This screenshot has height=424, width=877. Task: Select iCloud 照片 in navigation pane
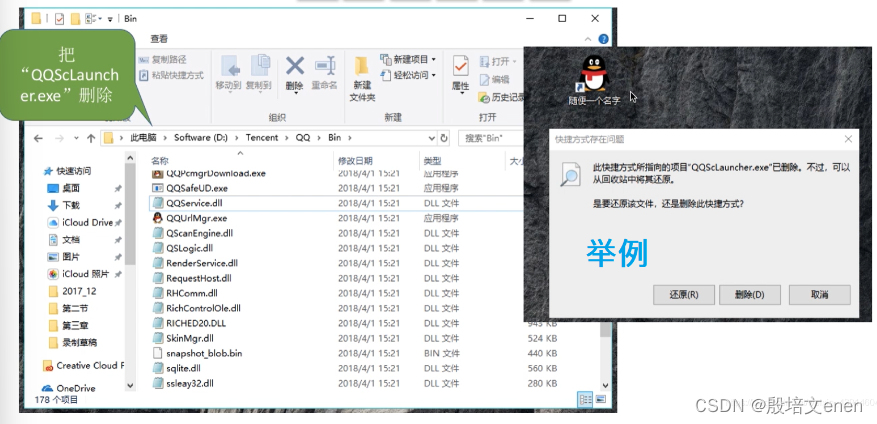point(79,274)
